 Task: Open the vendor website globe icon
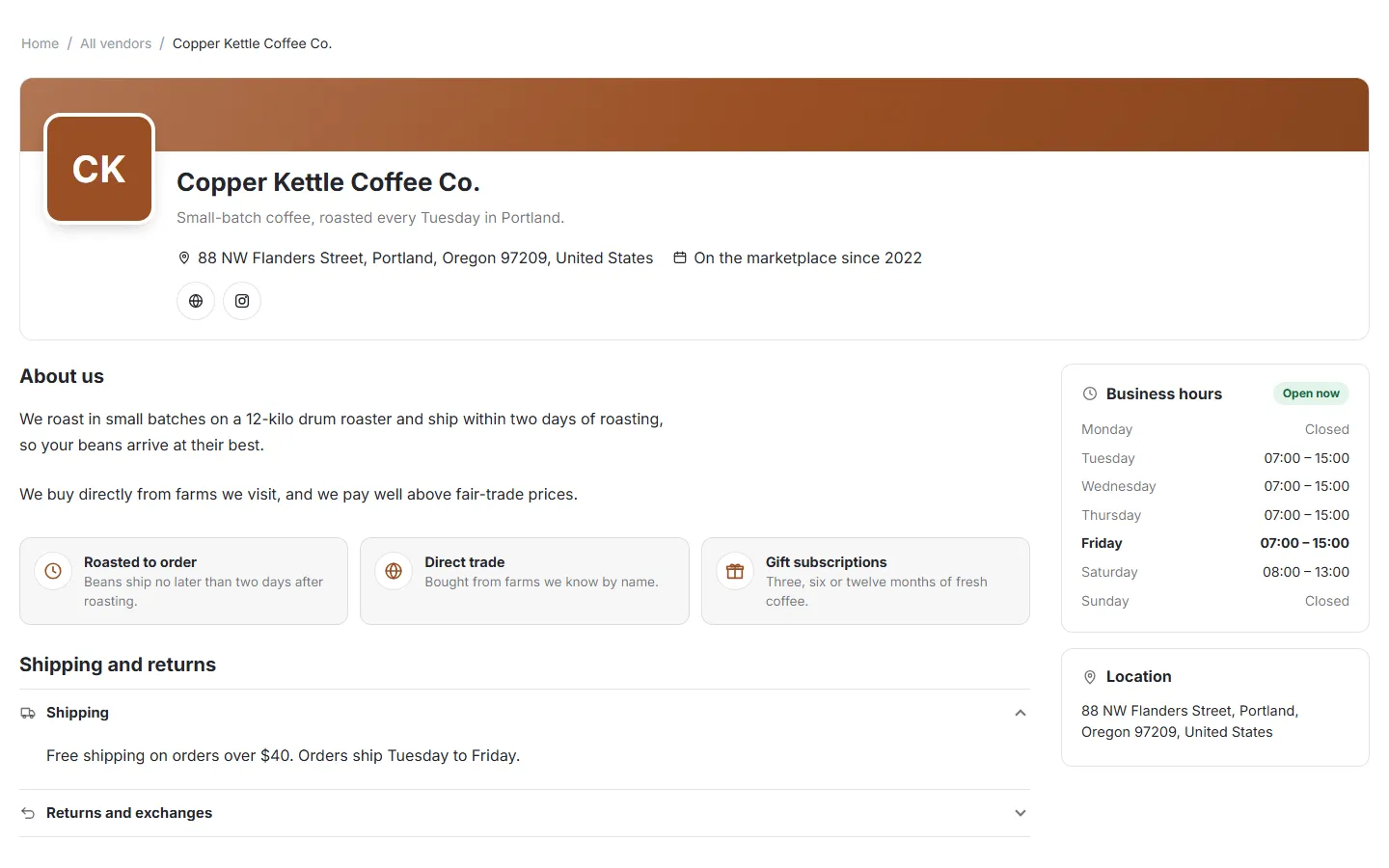point(196,301)
